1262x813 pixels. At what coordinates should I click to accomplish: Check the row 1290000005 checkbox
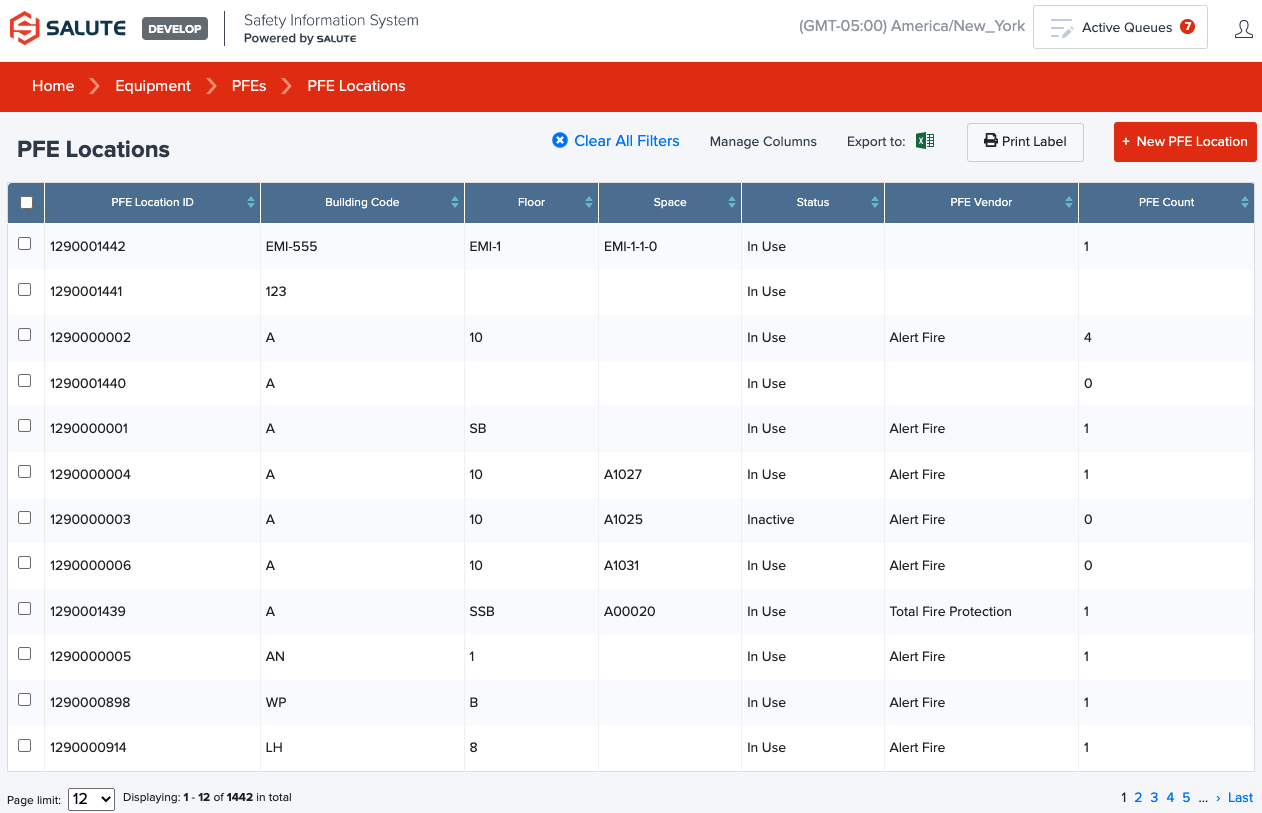tap(25, 655)
